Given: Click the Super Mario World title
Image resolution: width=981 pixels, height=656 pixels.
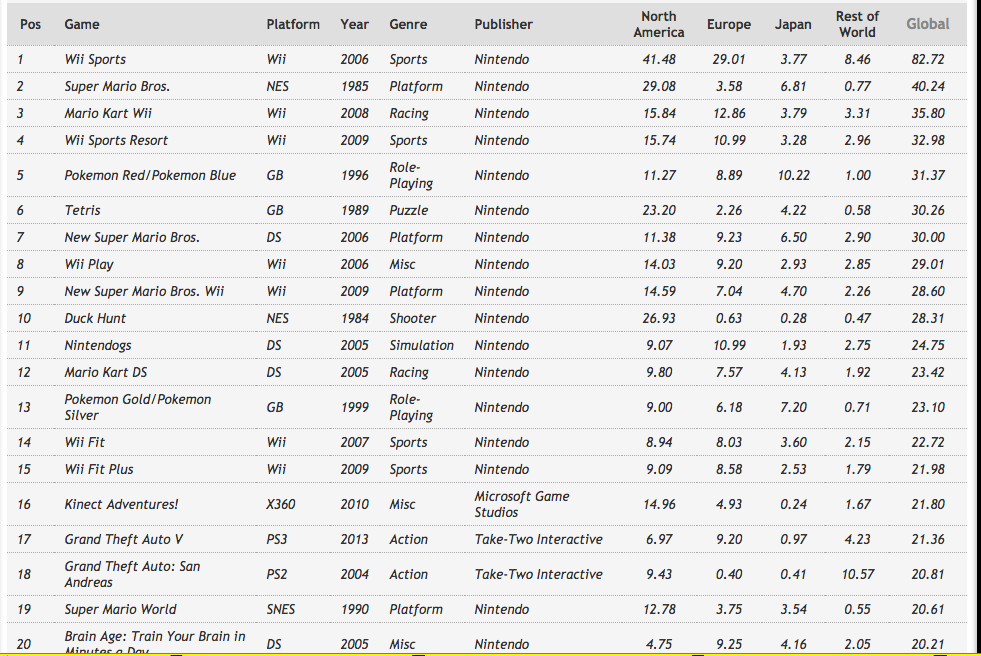Looking at the screenshot, I should pos(120,610).
